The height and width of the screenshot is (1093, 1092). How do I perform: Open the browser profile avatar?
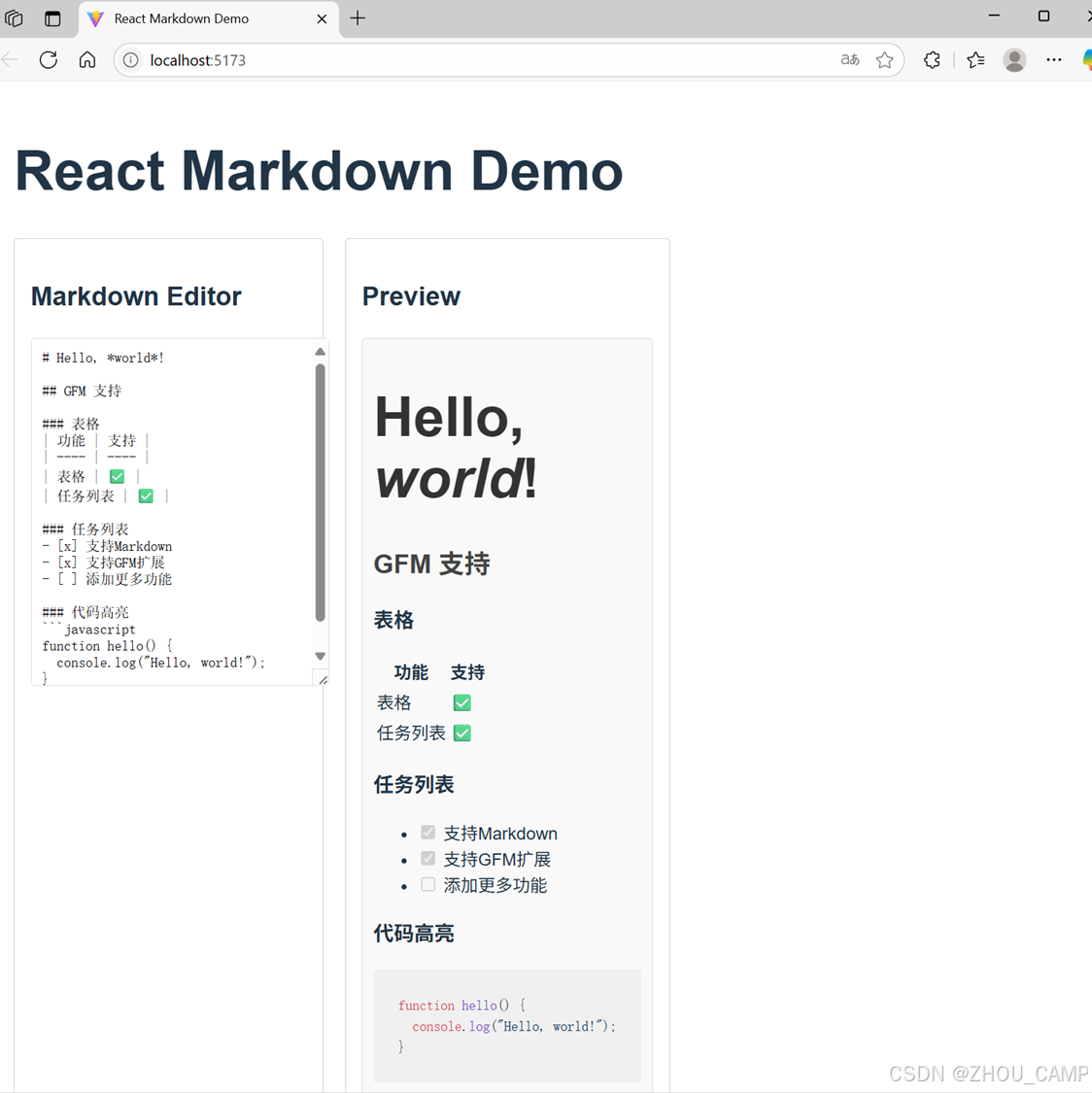pos(1014,60)
